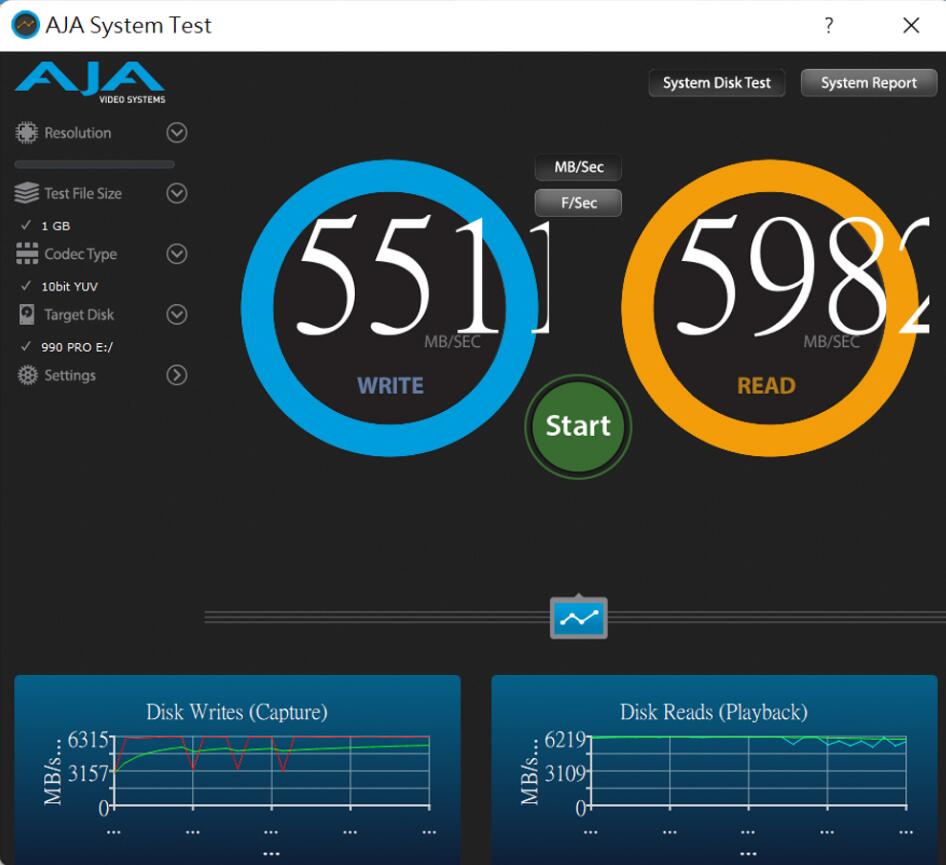
Task: Click the WRITE speed gauge
Action: (x=390, y=308)
